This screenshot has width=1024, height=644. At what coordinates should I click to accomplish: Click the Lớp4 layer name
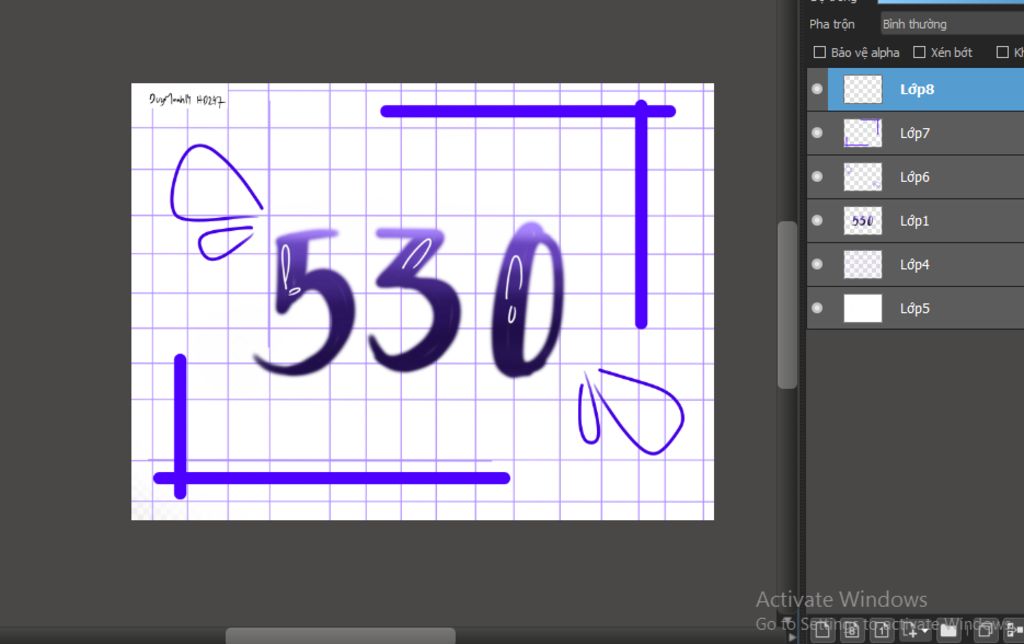915,265
